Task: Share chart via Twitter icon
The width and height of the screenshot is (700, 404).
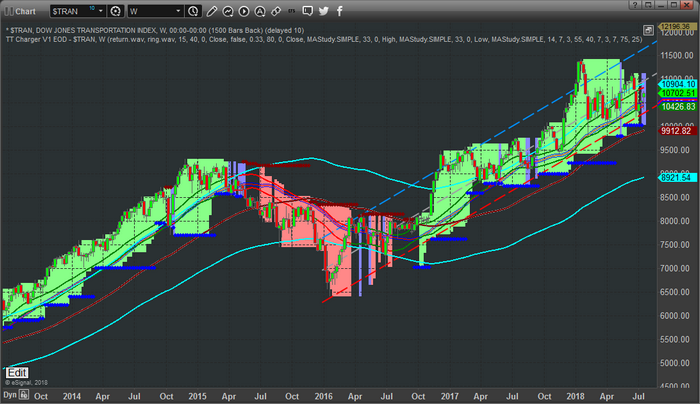Action: (324, 11)
